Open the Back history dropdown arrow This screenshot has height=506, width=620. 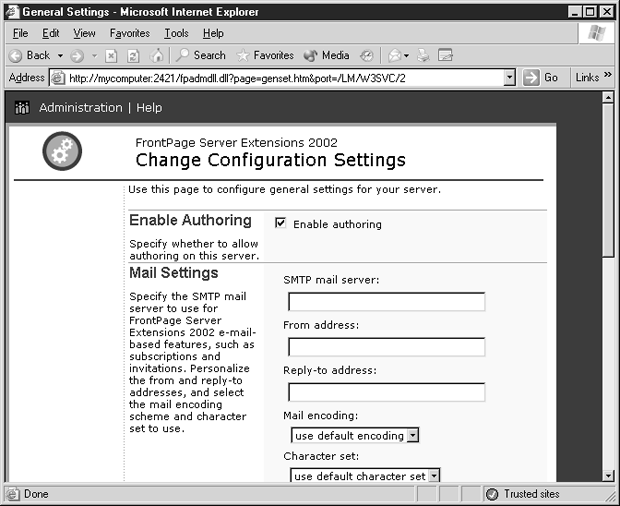(60, 56)
